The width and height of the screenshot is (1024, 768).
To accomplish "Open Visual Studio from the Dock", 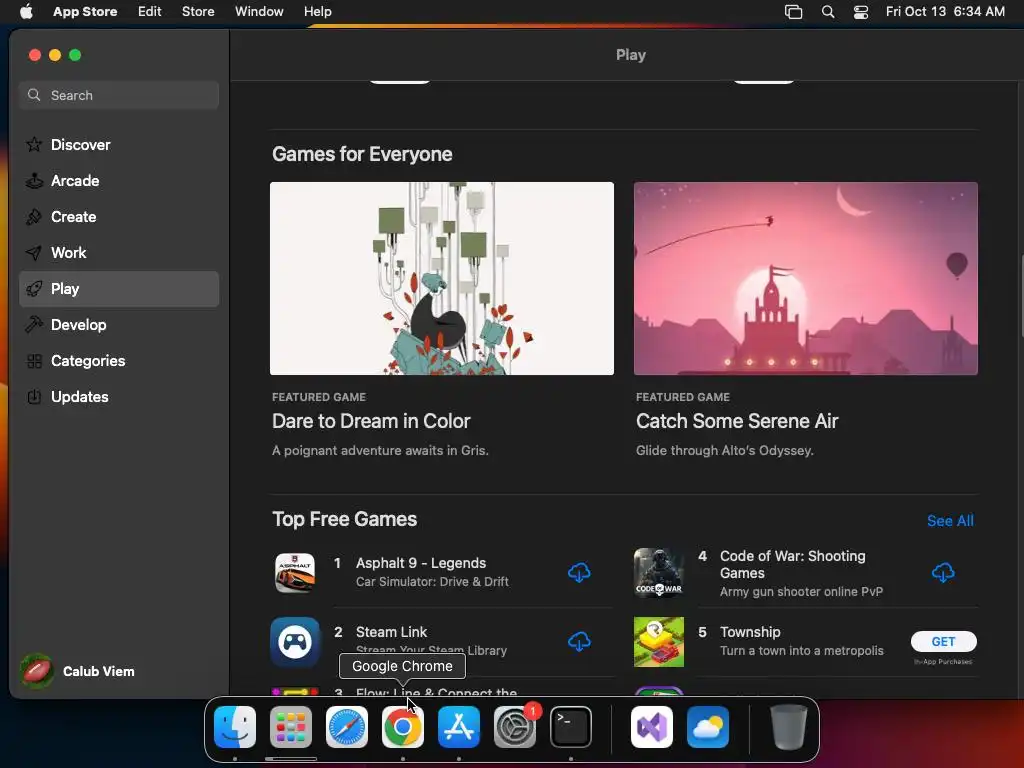I will [652, 727].
